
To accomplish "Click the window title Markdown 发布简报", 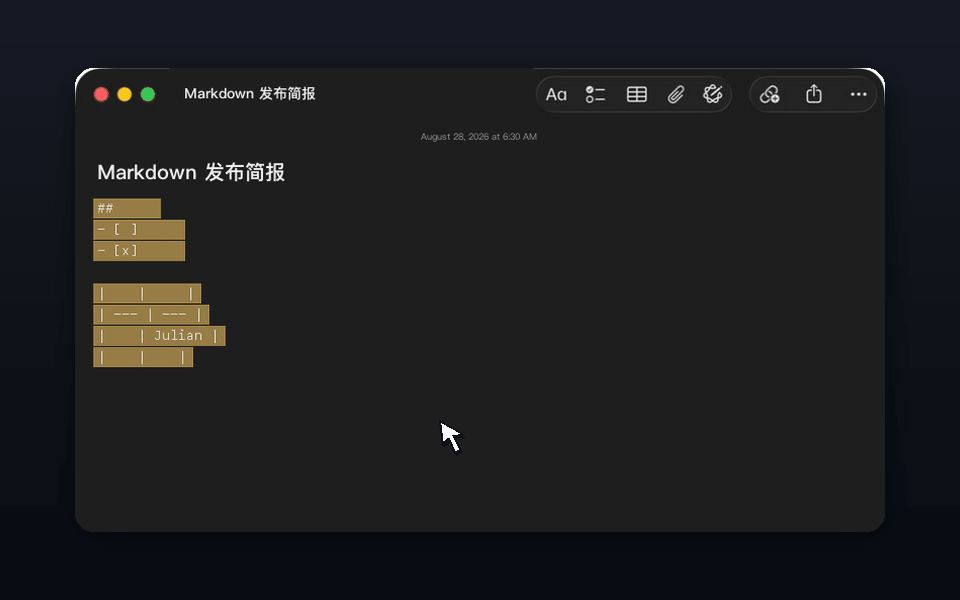I will coord(250,94).
